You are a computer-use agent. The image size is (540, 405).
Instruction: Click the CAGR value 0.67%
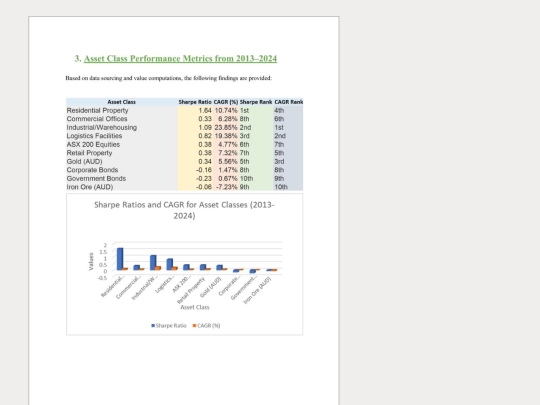(x=228, y=179)
